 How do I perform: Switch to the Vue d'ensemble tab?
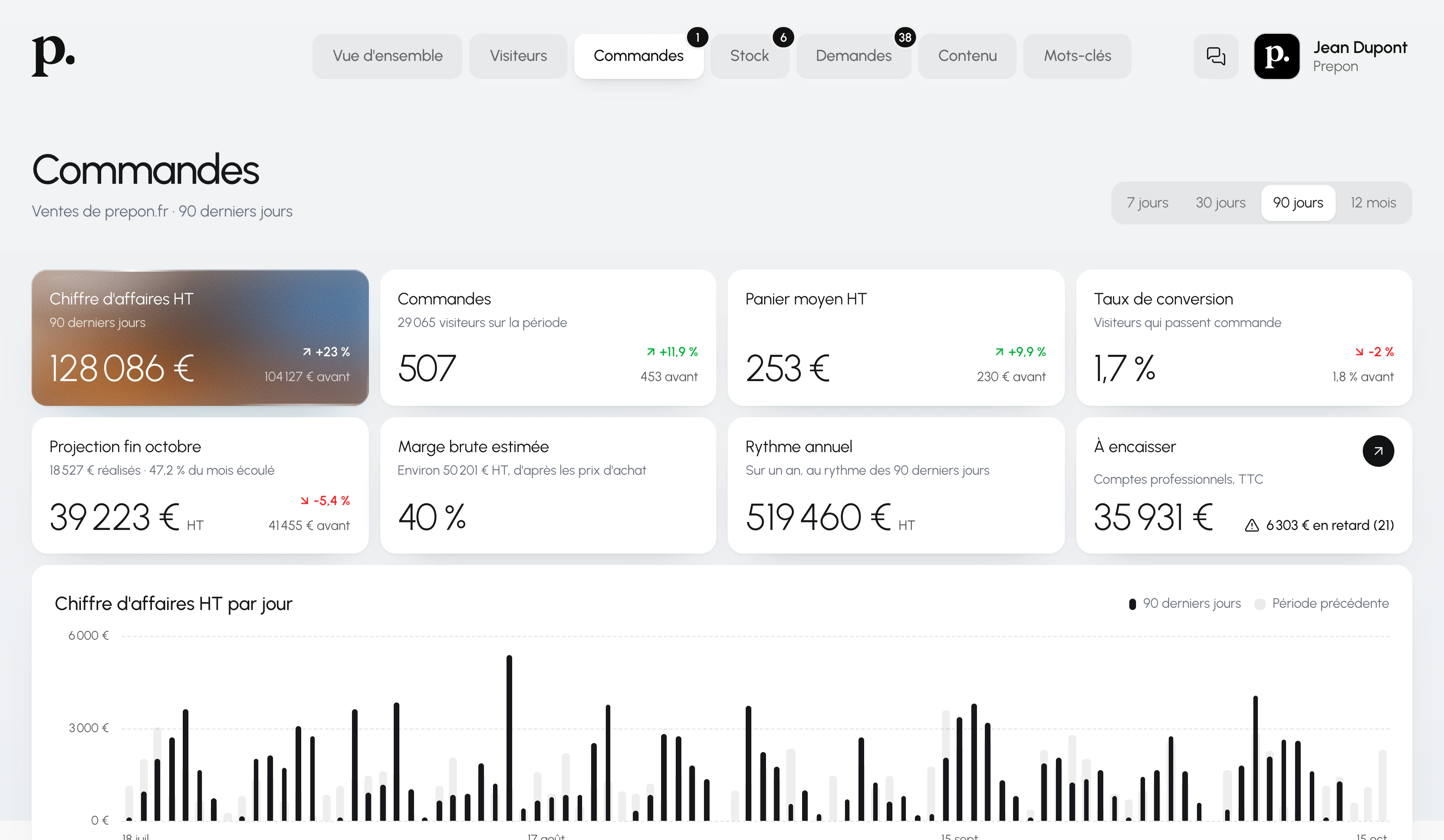tap(387, 56)
